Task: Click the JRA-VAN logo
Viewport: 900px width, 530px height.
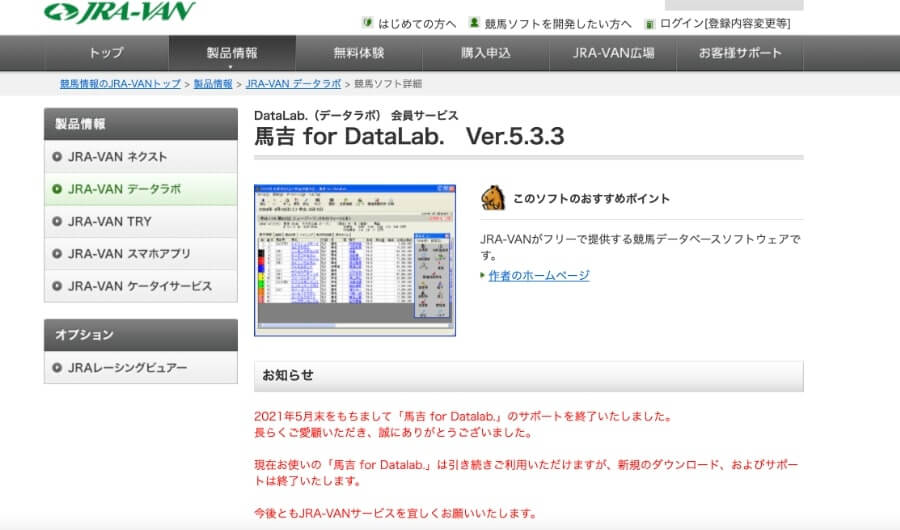Action: 119,11
